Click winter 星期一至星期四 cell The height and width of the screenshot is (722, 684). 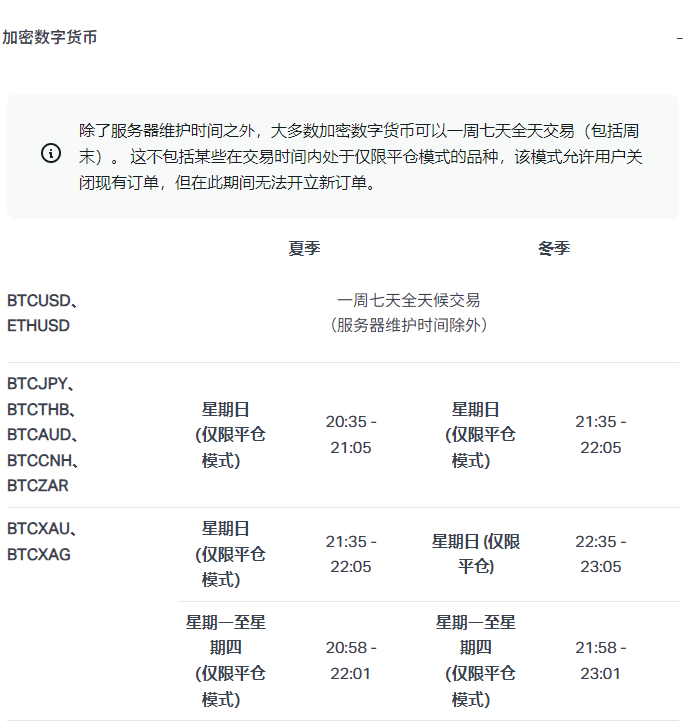click(x=476, y=660)
